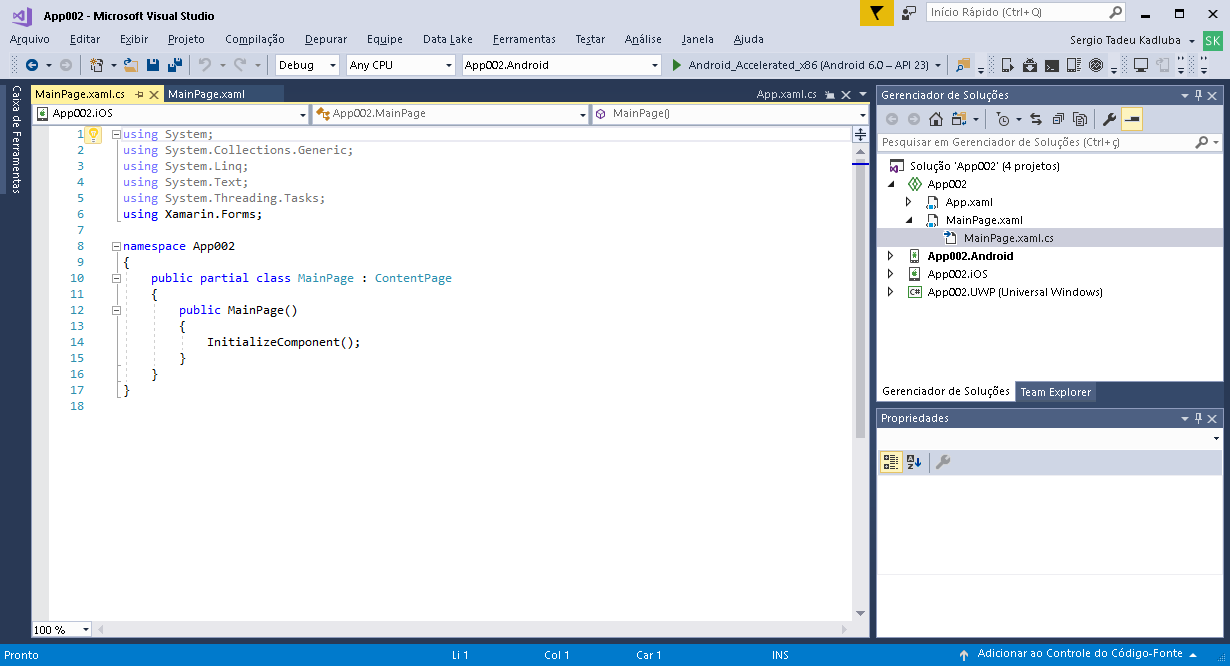Click the lightbulb quick actions icon
This screenshot has width=1230, height=666.
(x=93, y=134)
